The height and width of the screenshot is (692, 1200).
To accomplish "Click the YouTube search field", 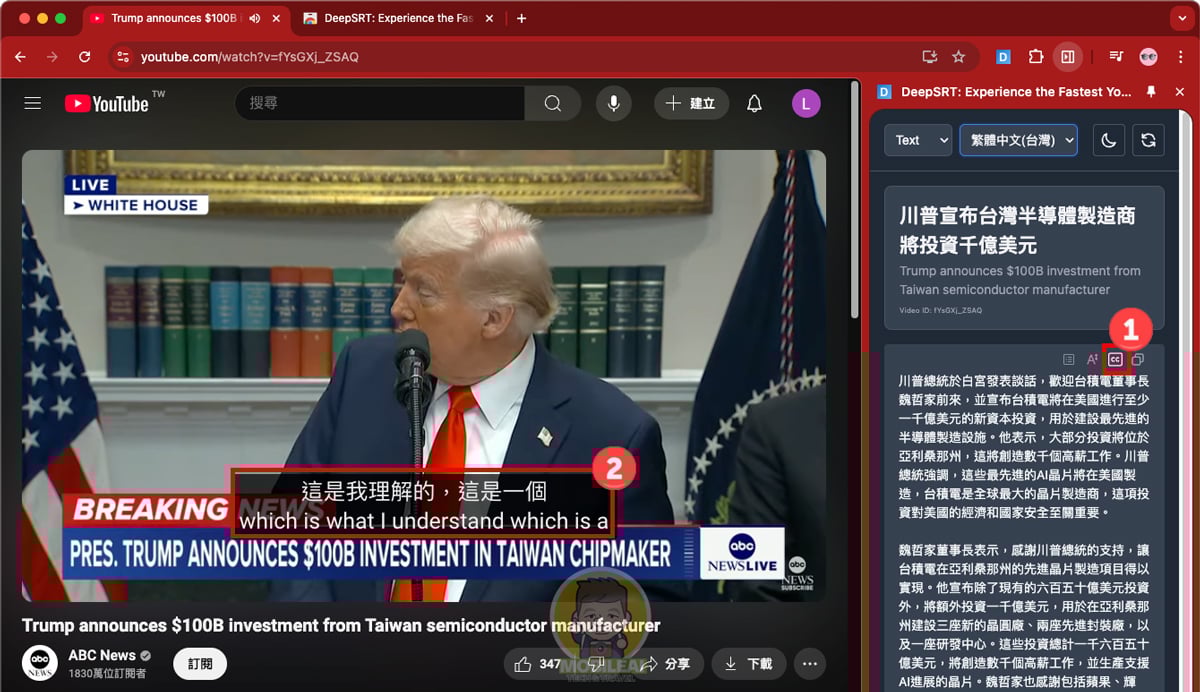I will pos(380,103).
